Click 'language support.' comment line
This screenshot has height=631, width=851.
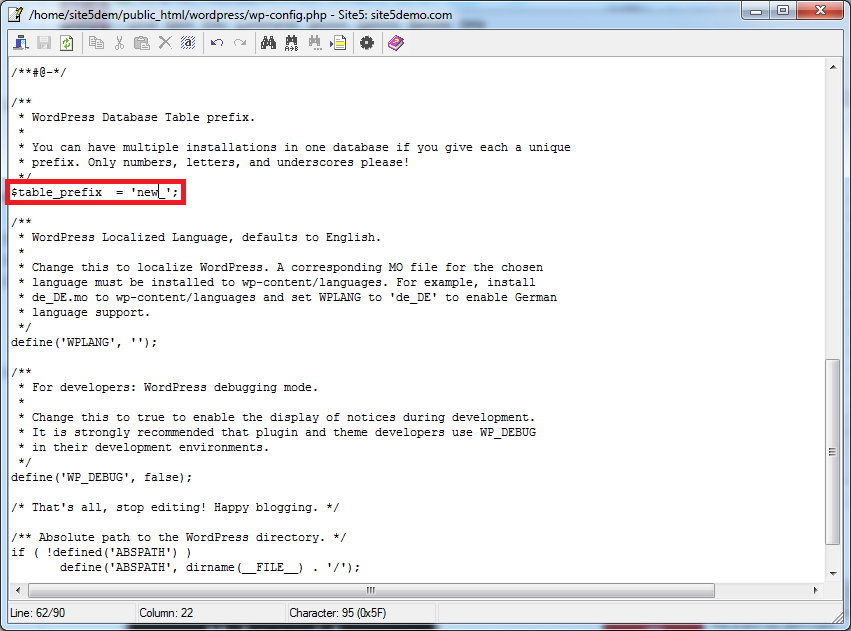tap(84, 313)
